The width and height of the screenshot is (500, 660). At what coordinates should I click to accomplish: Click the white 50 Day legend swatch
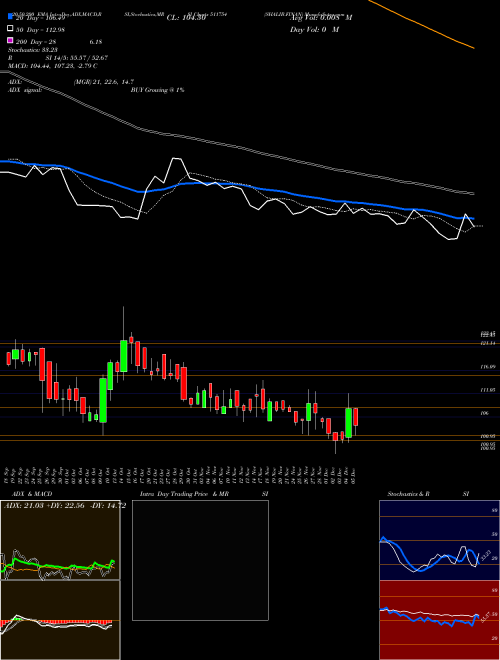tap(11, 29)
